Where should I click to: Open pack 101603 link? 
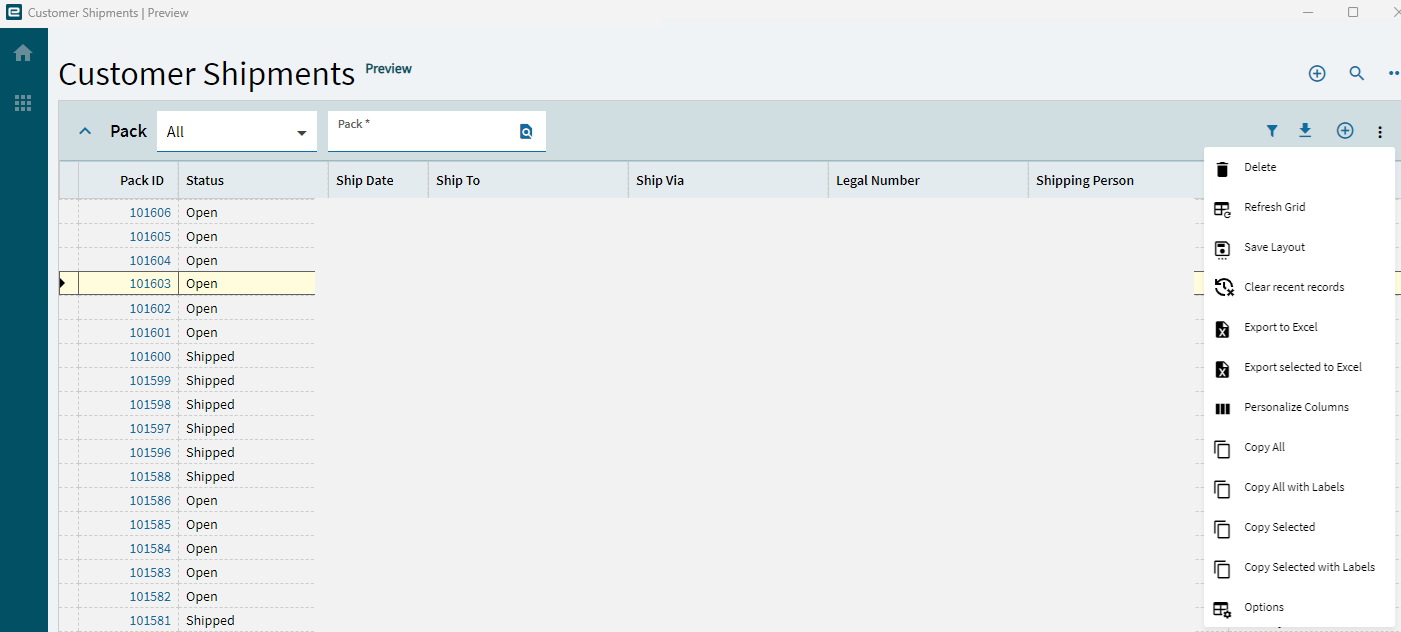[x=150, y=284]
